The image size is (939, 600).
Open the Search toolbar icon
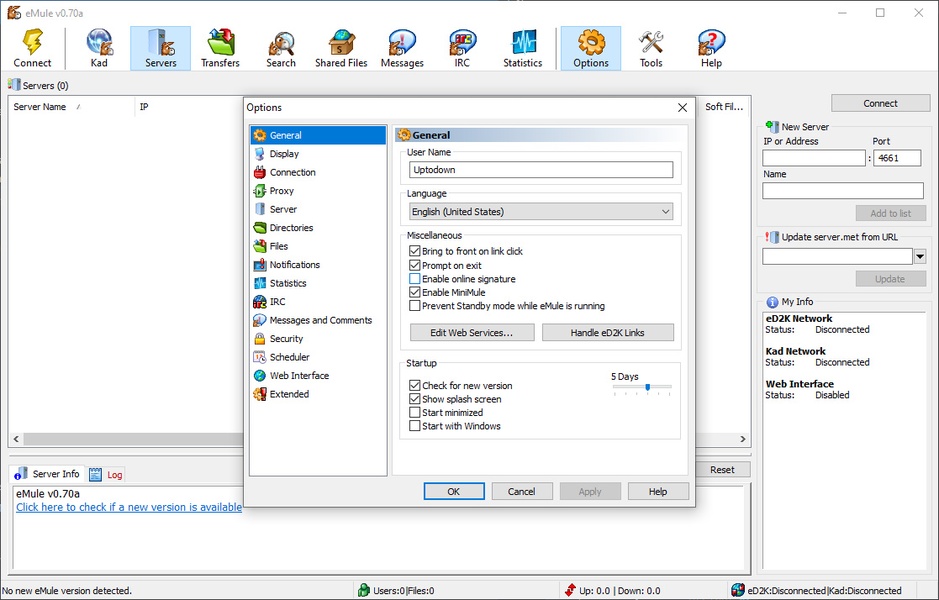click(281, 48)
